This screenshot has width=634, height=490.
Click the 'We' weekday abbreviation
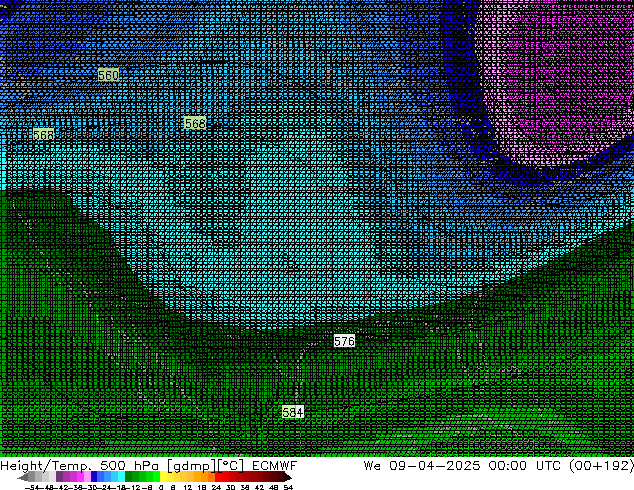tap(372, 465)
